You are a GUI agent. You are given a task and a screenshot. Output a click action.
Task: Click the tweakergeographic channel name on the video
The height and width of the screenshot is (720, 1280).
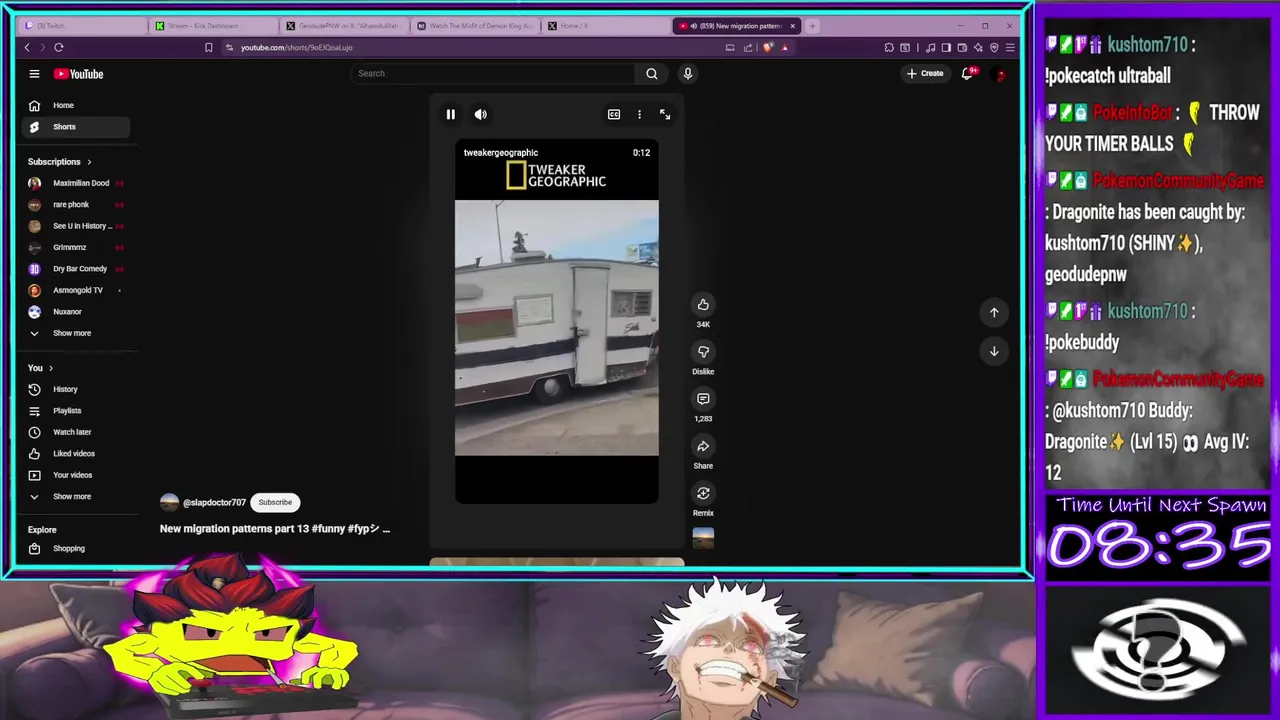501,153
